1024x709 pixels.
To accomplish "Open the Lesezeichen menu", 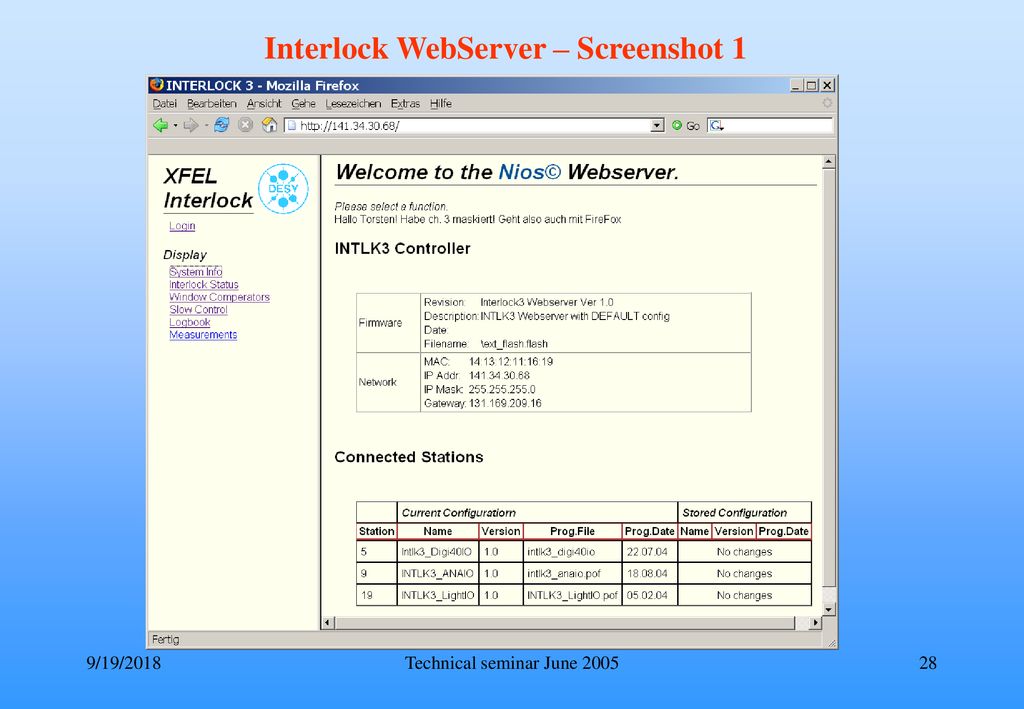I will point(353,104).
